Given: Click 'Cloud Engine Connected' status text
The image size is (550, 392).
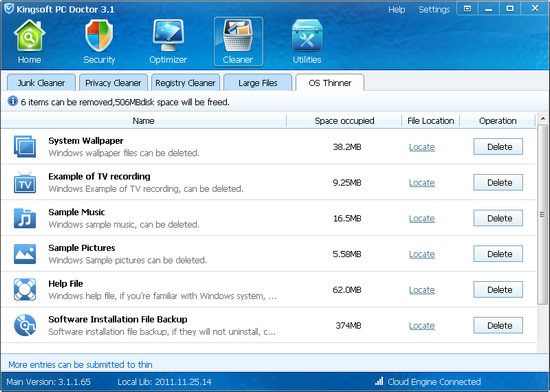Looking at the screenshot, I should (434, 381).
